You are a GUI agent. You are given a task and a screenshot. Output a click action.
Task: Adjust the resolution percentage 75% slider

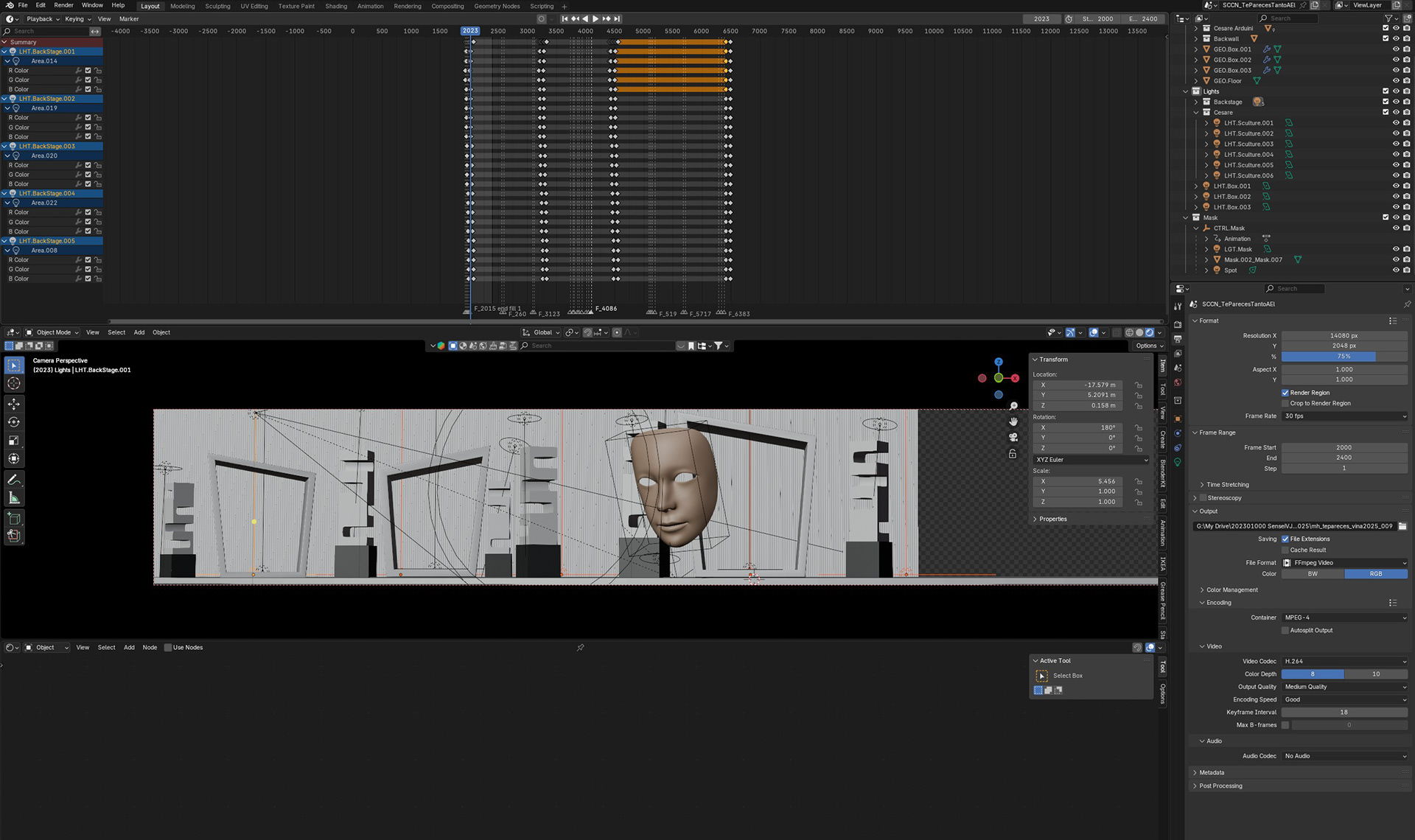(x=1344, y=357)
